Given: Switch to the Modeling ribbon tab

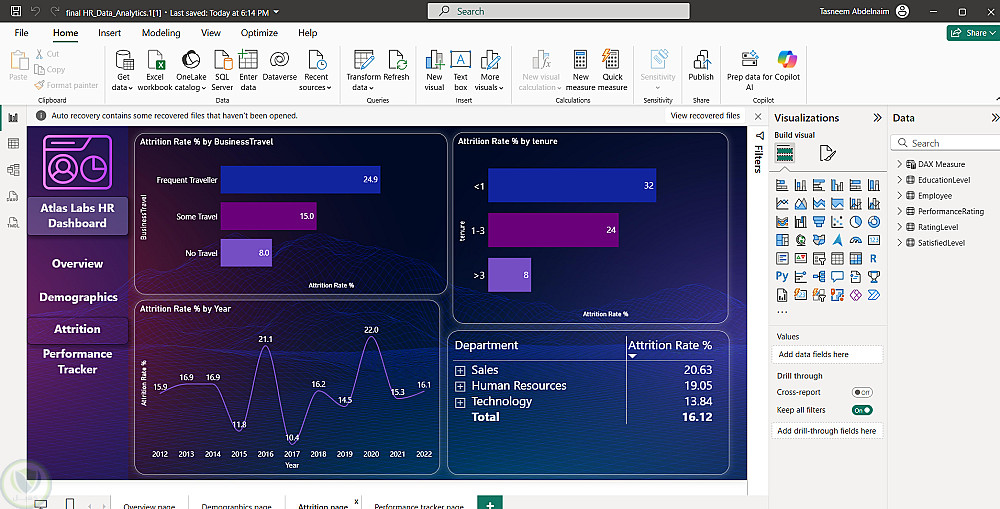Looking at the screenshot, I should pos(161,33).
